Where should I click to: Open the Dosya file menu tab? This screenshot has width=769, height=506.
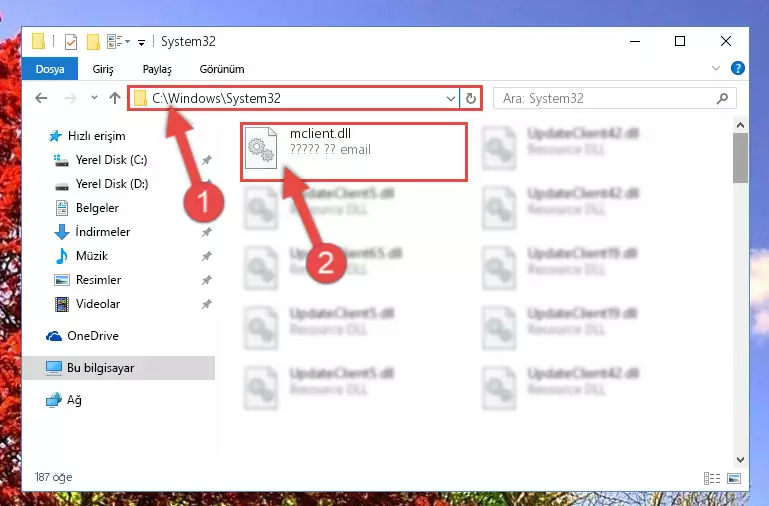tap(50, 69)
